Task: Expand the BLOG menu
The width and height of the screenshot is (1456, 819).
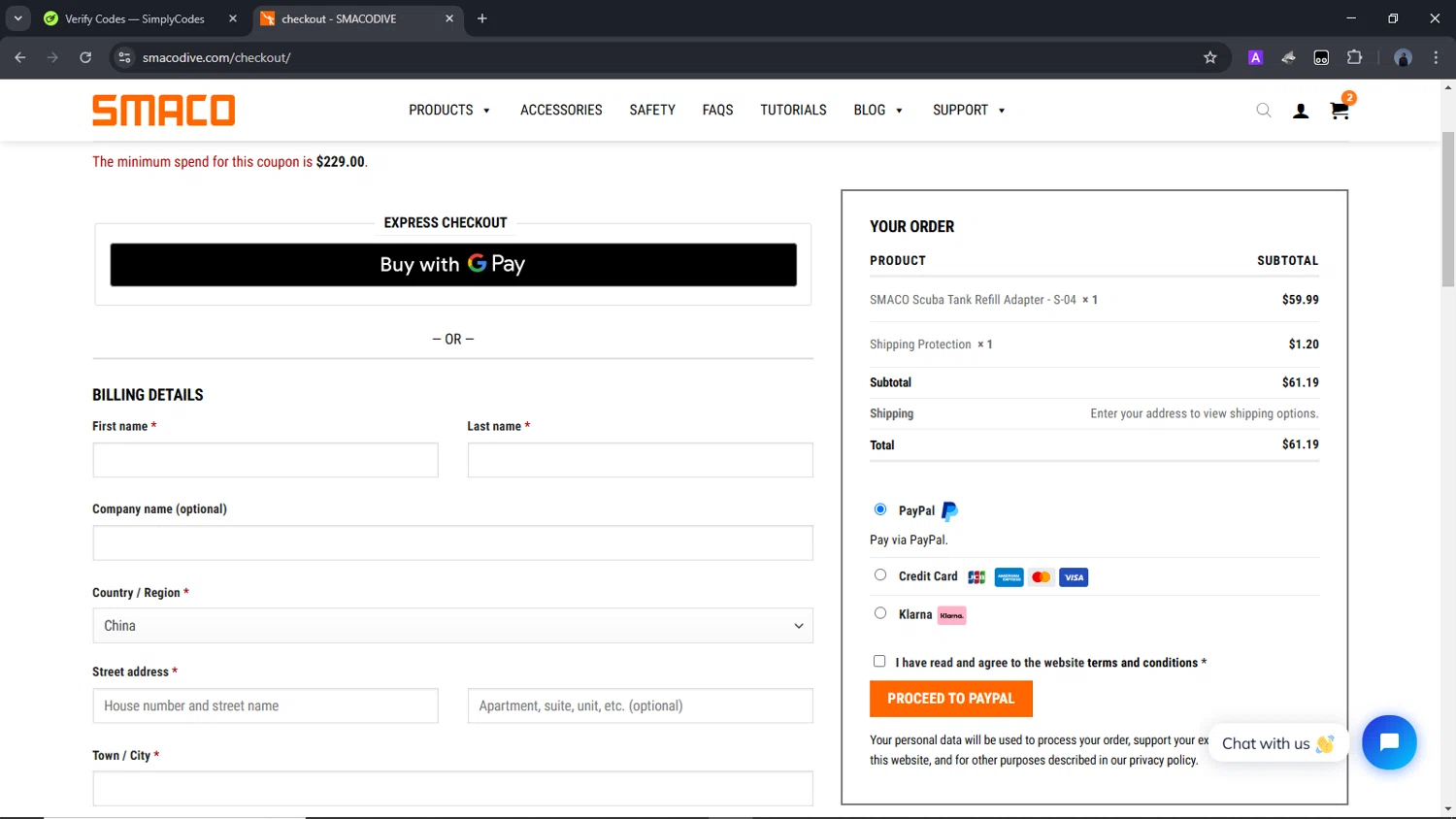Action: (x=878, y=111)
